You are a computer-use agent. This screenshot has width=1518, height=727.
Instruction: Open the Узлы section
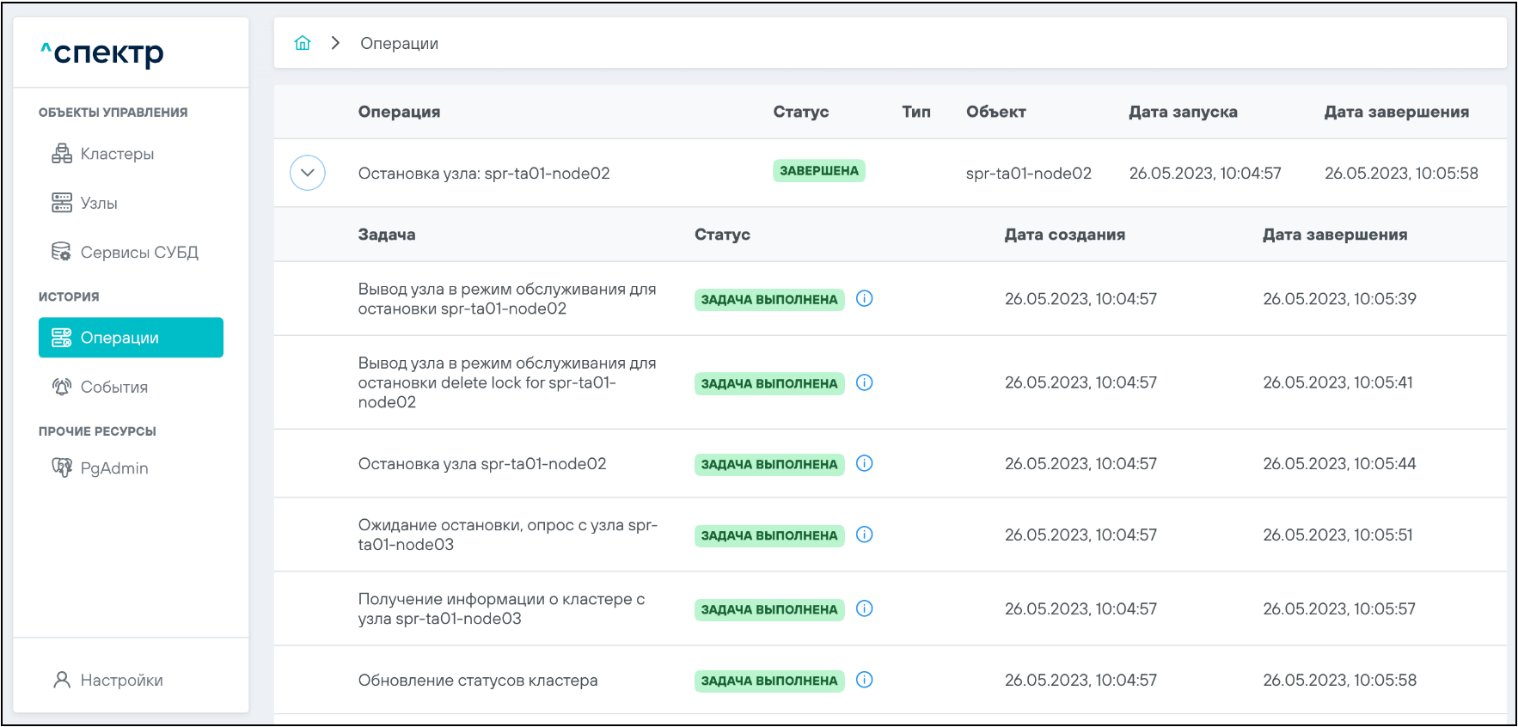pyautogui.click(x=98, y=203)
